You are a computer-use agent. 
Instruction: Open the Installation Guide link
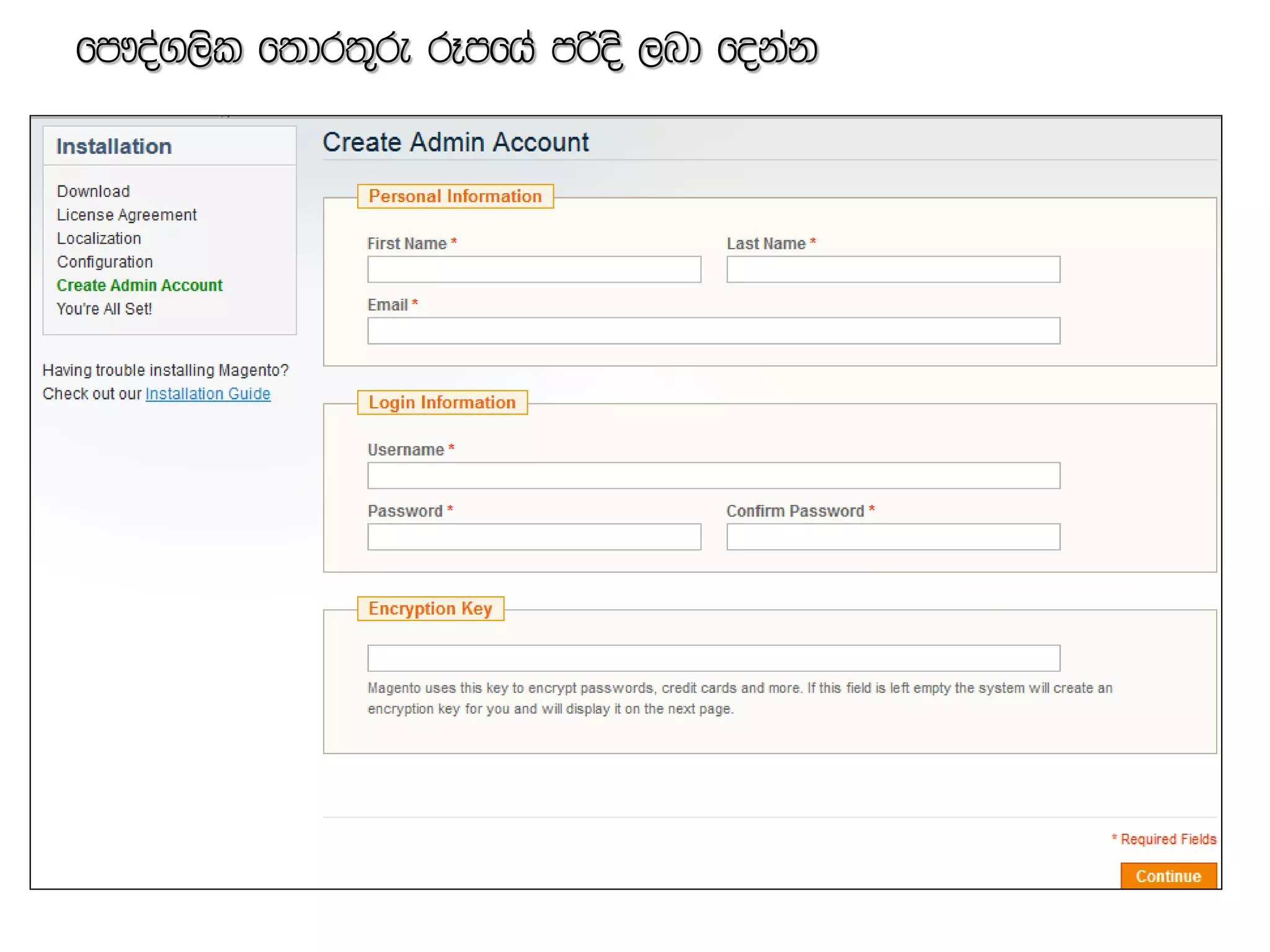point(208,394)
